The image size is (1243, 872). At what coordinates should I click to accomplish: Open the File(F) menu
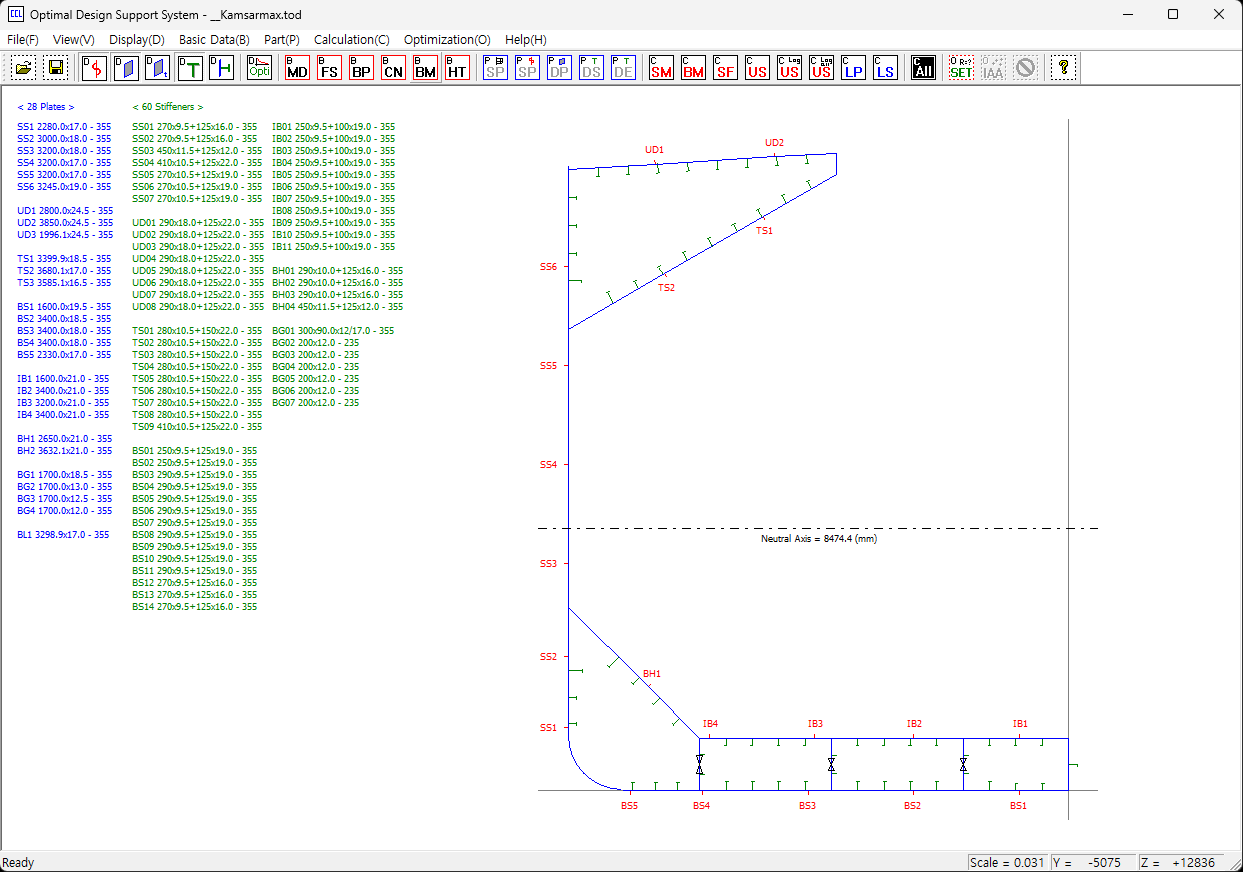pyautogui.click(x=22, y=39)
